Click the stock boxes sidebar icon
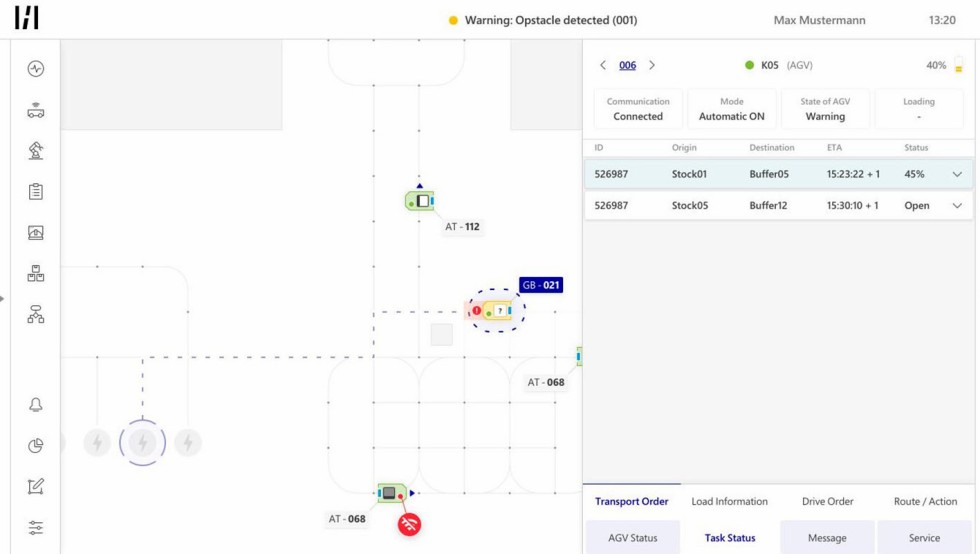 point(36,274)
